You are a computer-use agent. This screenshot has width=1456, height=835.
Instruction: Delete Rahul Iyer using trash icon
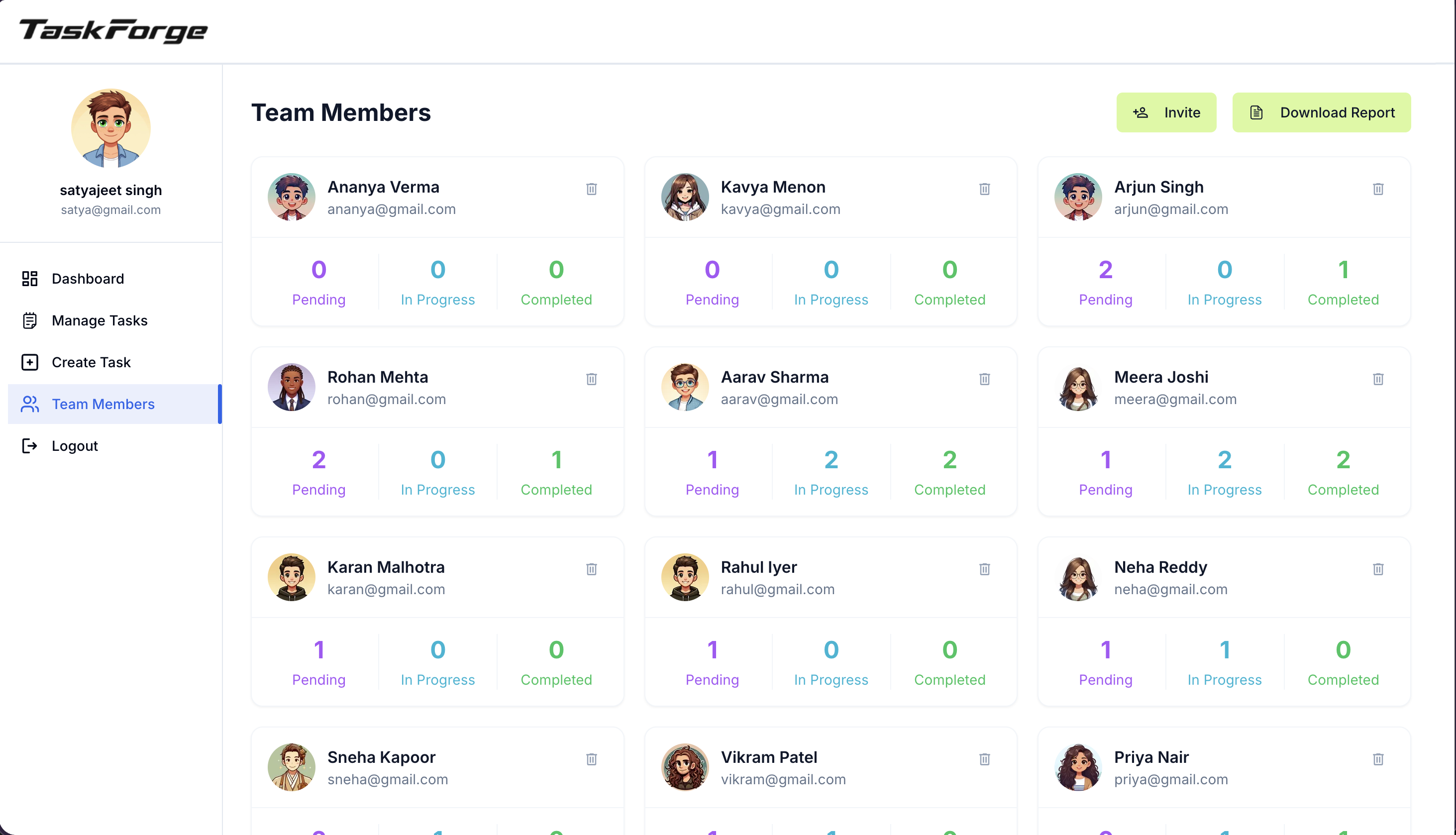tap(984, 569)
